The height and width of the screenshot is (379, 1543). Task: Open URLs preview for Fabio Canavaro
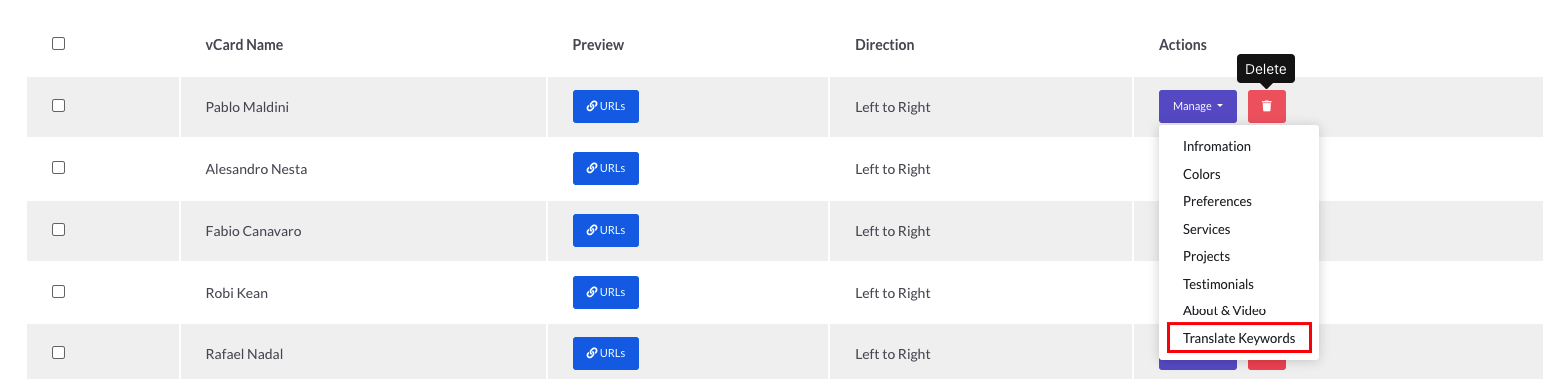pos(605,230)
